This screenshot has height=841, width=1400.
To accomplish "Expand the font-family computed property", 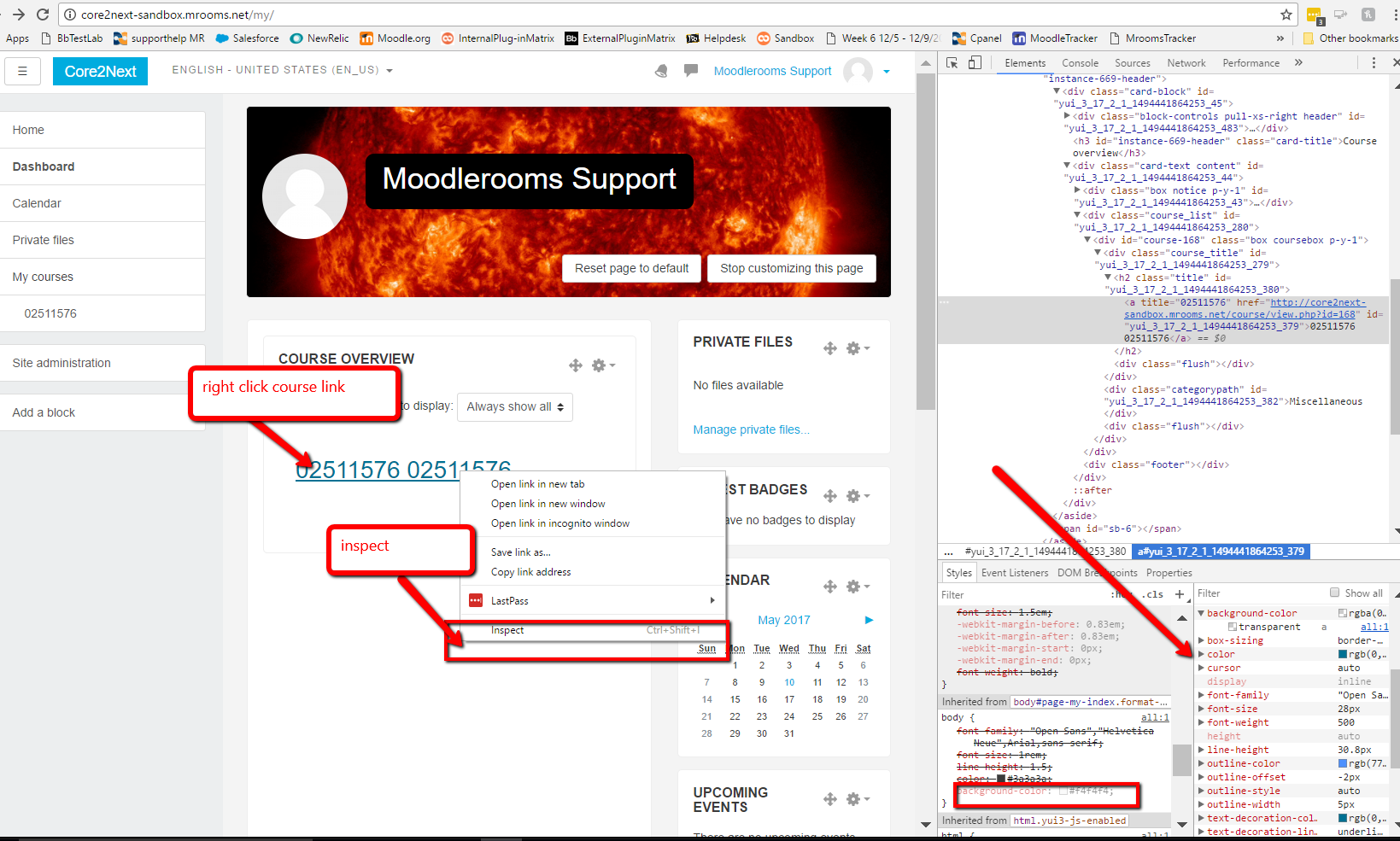I will click(1201, 695).
